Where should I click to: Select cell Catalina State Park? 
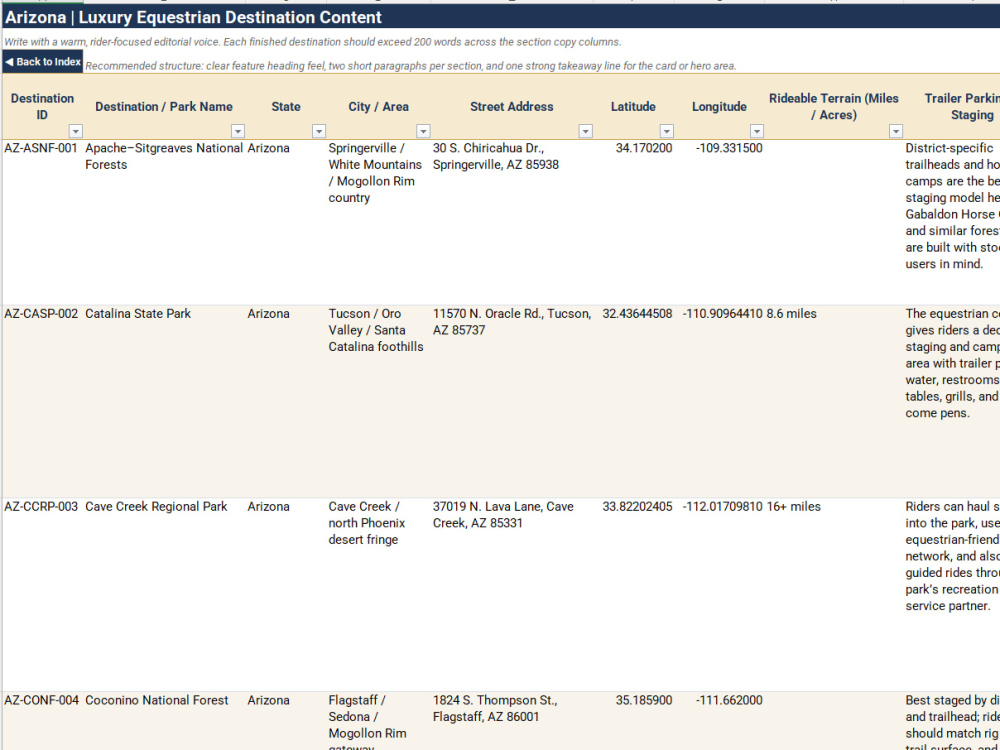pos(165,401)
